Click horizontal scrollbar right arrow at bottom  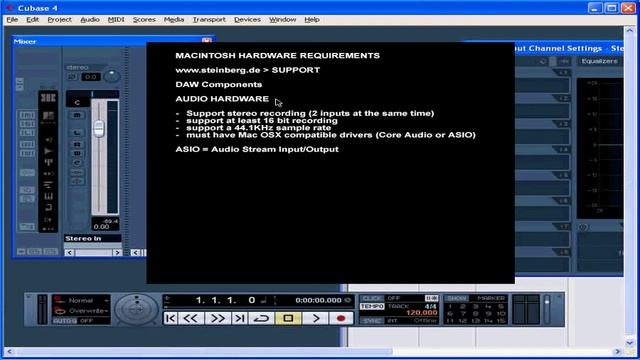point(618,351)
